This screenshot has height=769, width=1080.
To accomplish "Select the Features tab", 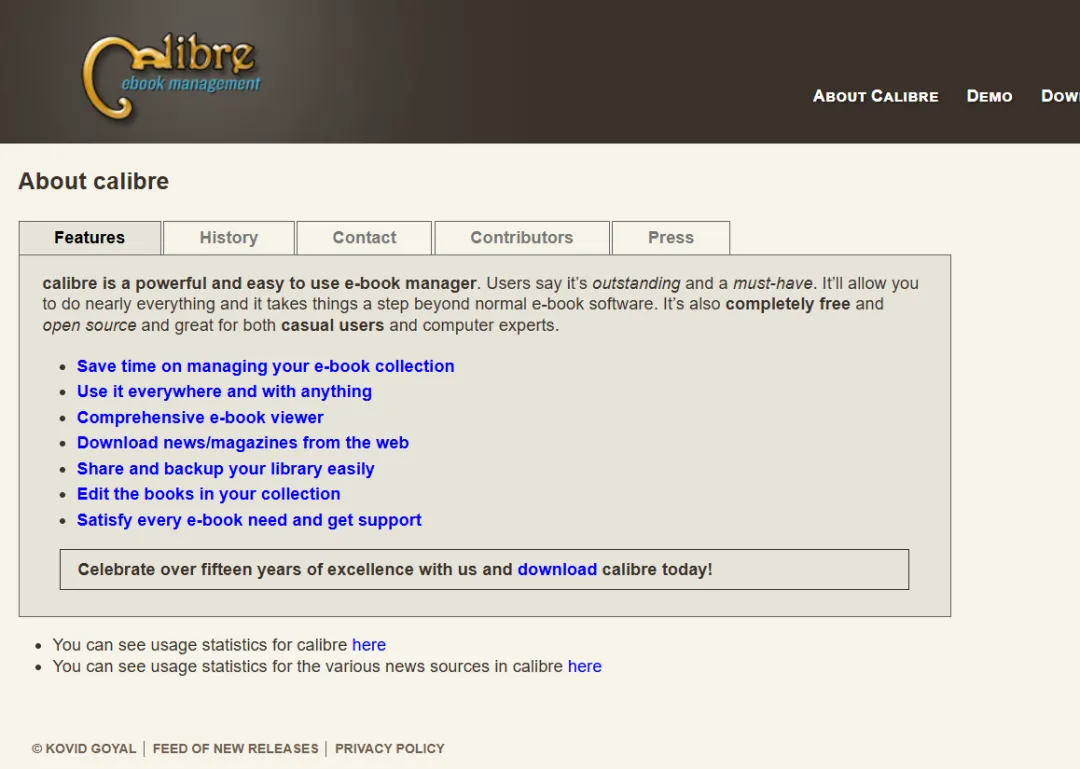I will [x=90, y=238].
